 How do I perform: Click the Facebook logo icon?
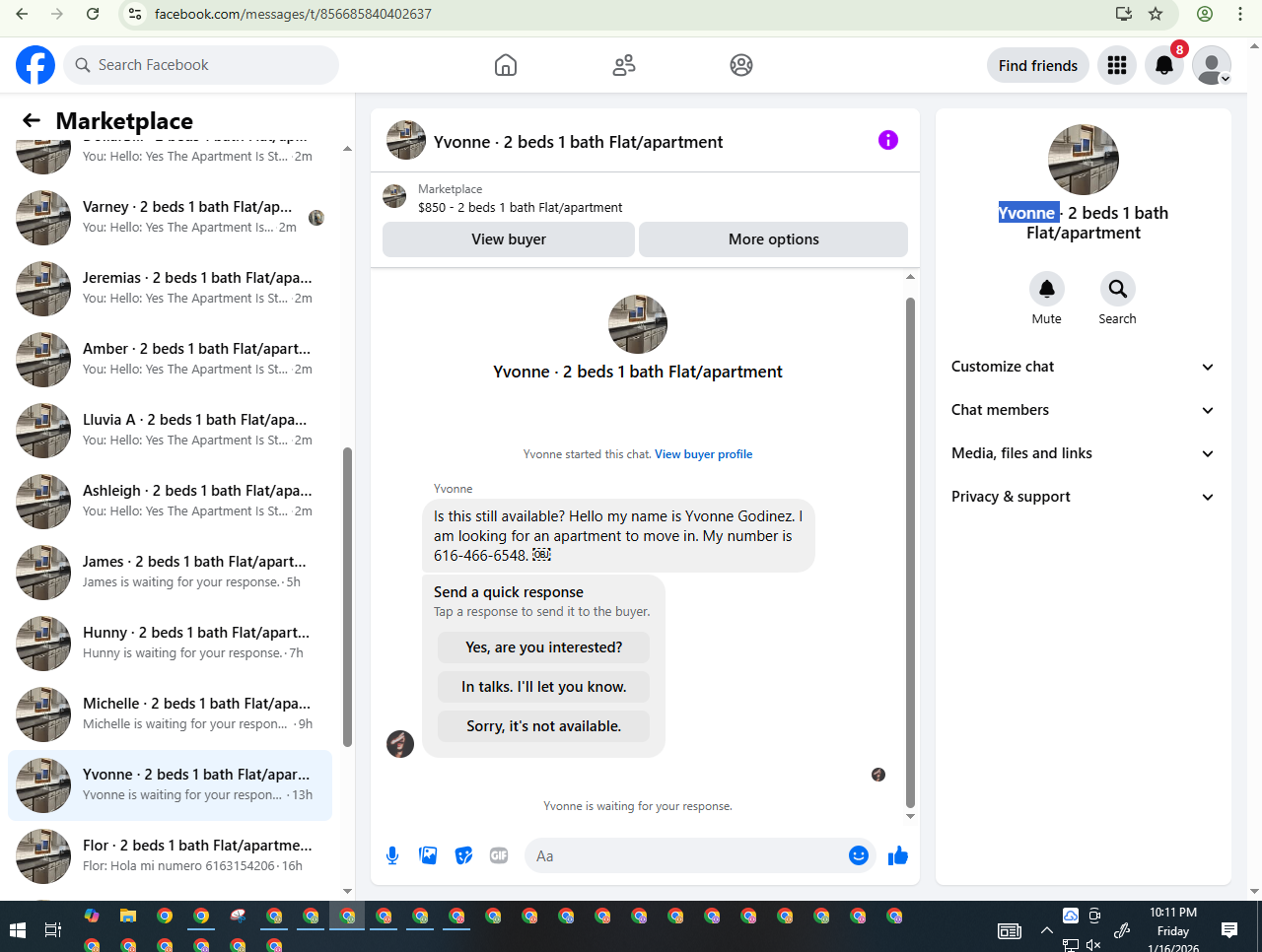point(35,65)
